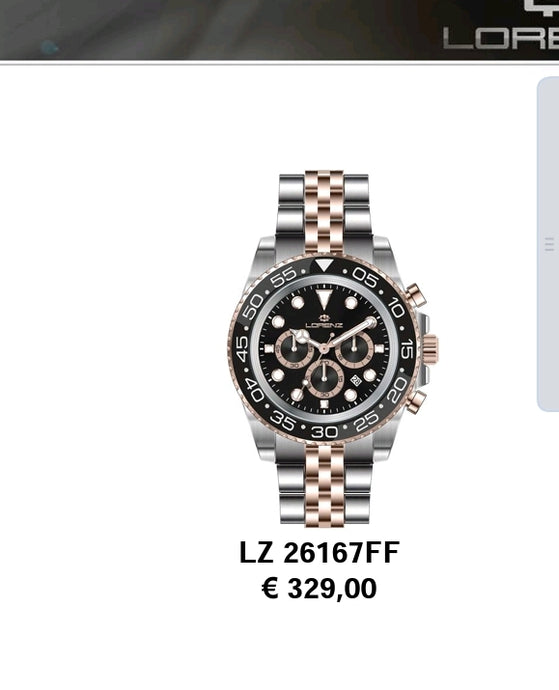The image size is (559, 690).
Task: Open the watch product image
Action: (x=332, y=347)
